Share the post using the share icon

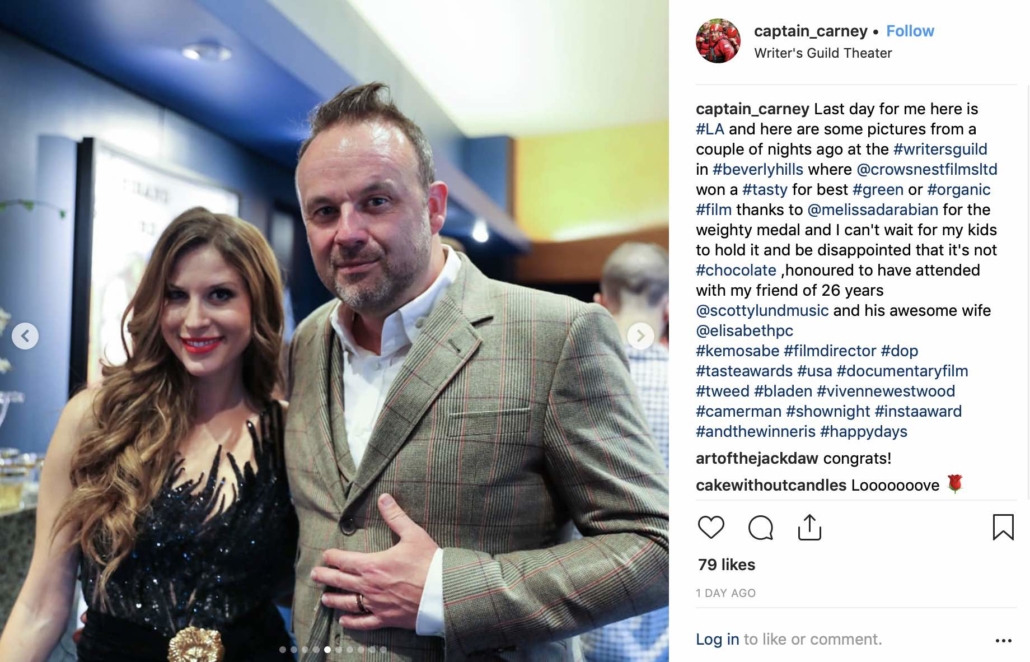[x=809, y=527]
